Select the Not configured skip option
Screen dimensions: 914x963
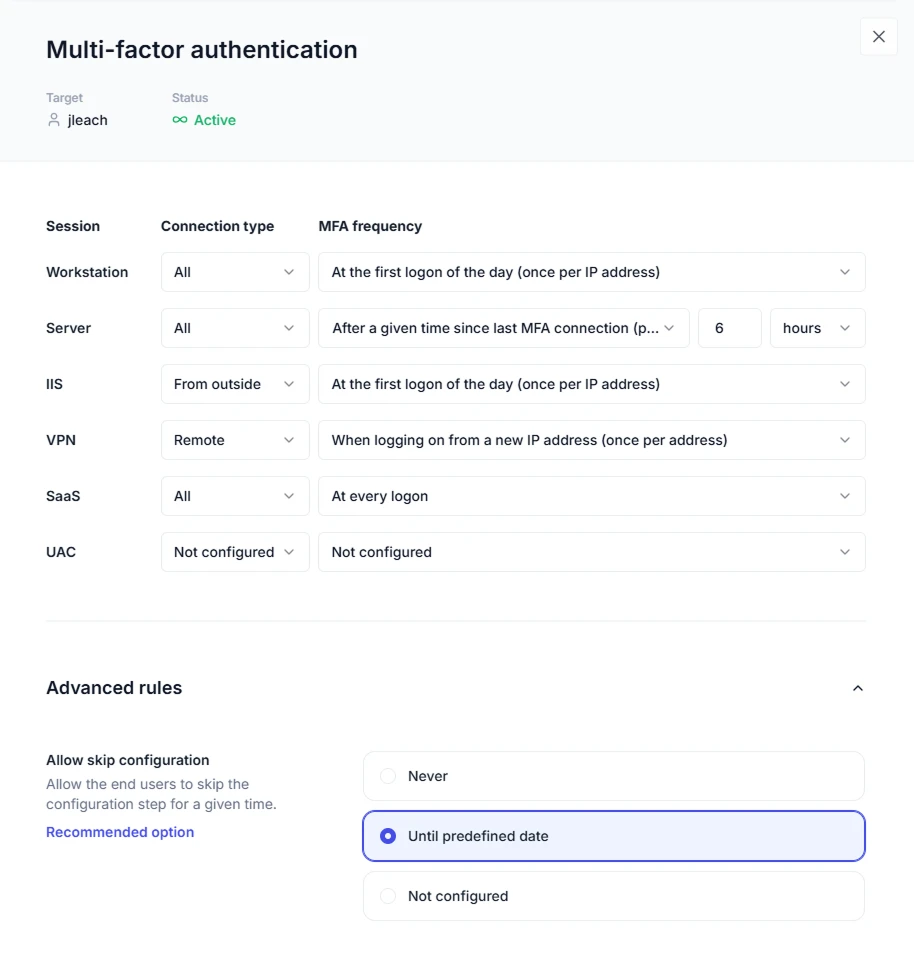(x=388, y=896)
